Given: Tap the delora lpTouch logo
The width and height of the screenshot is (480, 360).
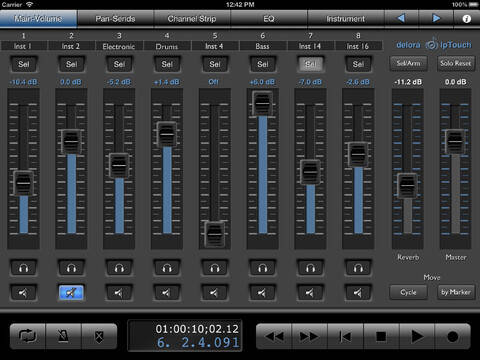Looking at the screenshot, I should 434,45.
